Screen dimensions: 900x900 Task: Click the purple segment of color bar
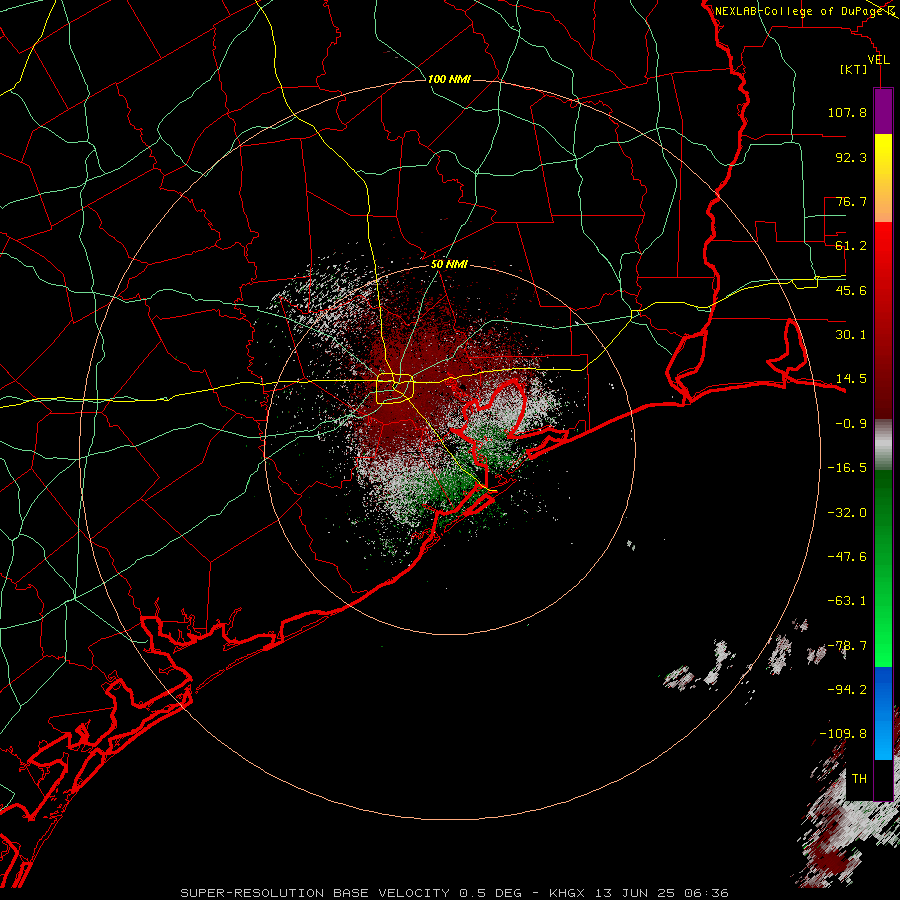click(x=883, y=111)
